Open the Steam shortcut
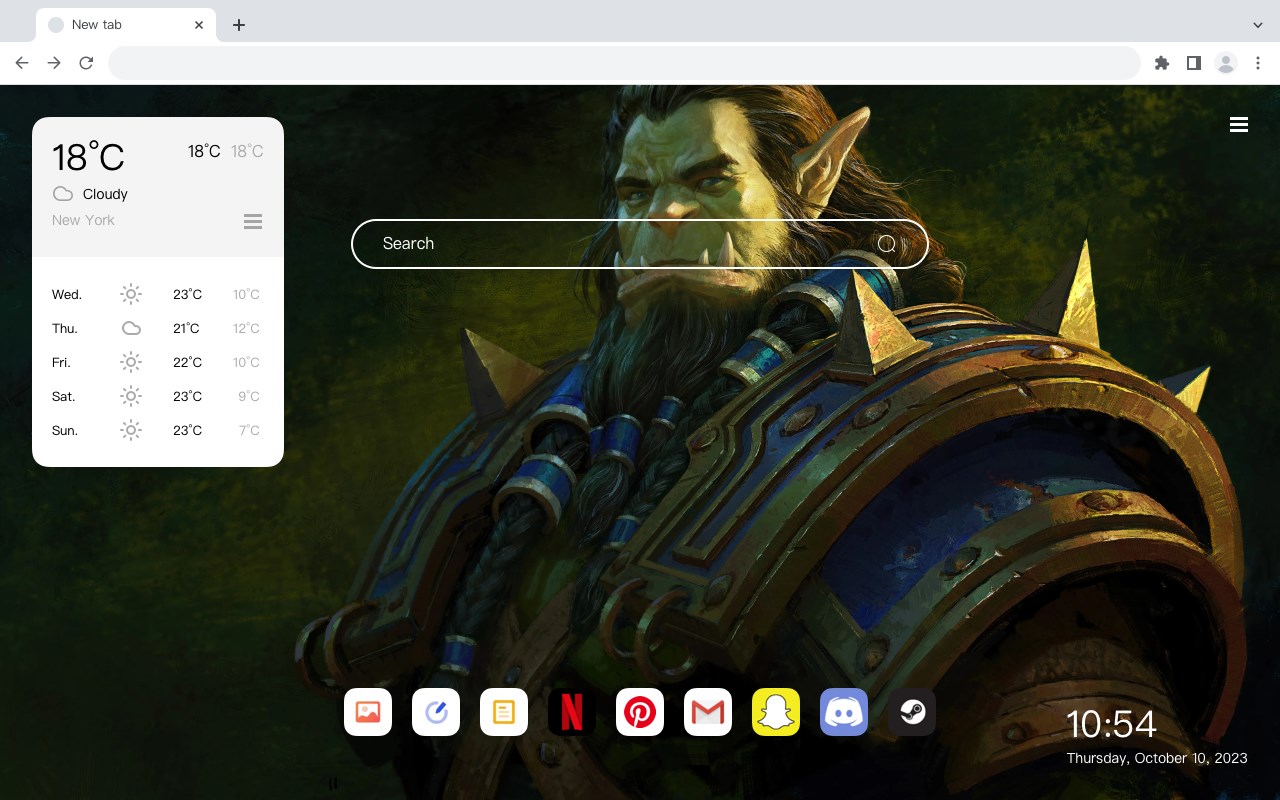1280x800 pixels. coord(912,712)
